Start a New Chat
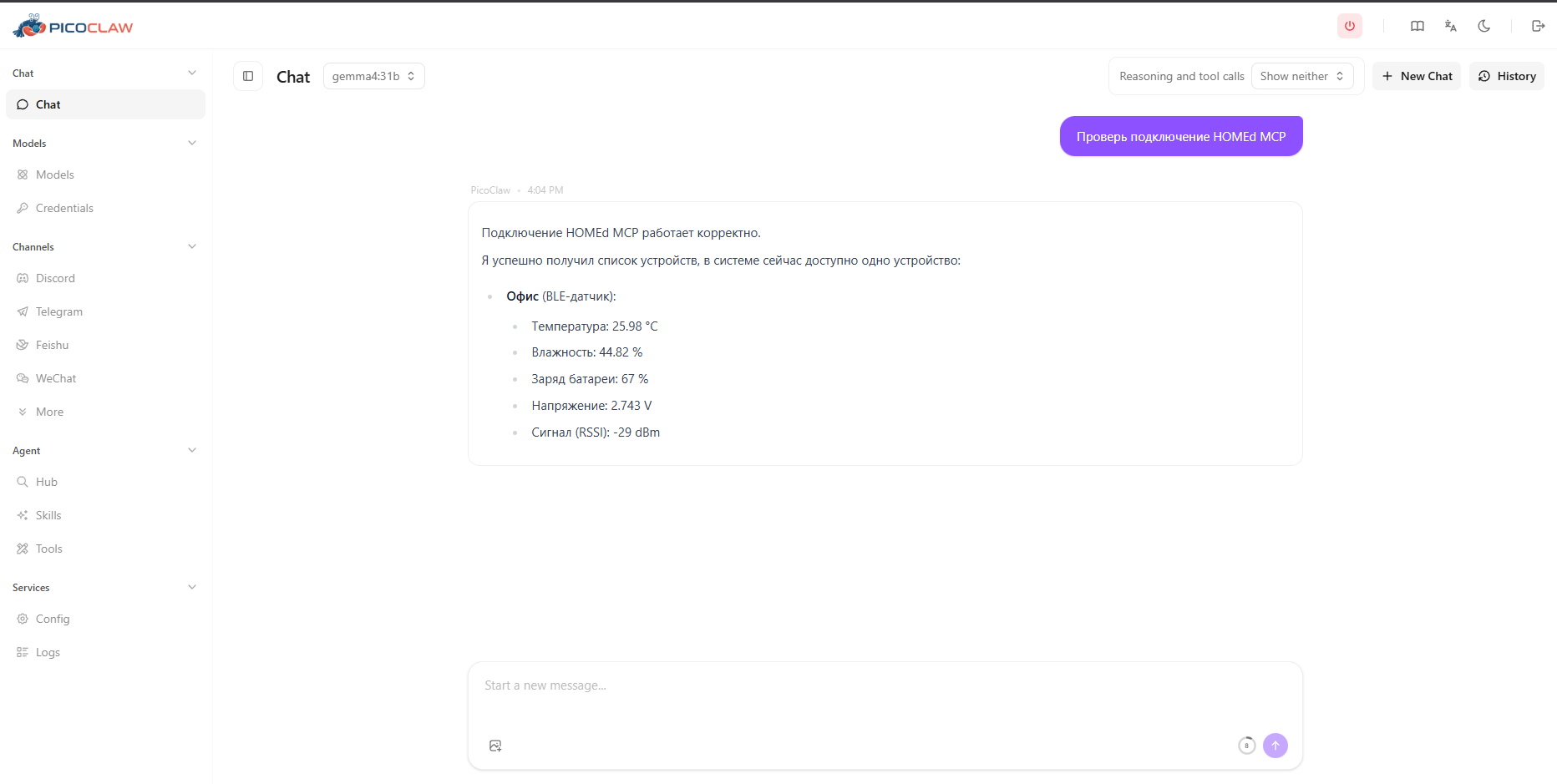This screenshot has width=1557, height=784. [x=1417, y=76]
